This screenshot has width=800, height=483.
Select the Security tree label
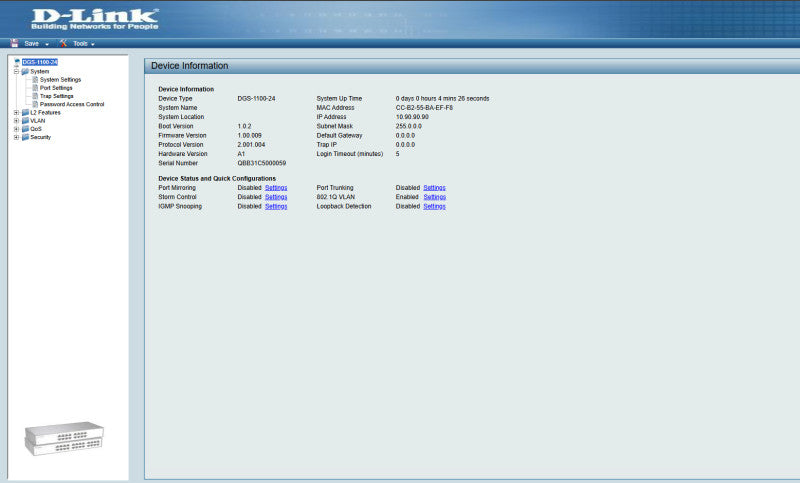40,137
